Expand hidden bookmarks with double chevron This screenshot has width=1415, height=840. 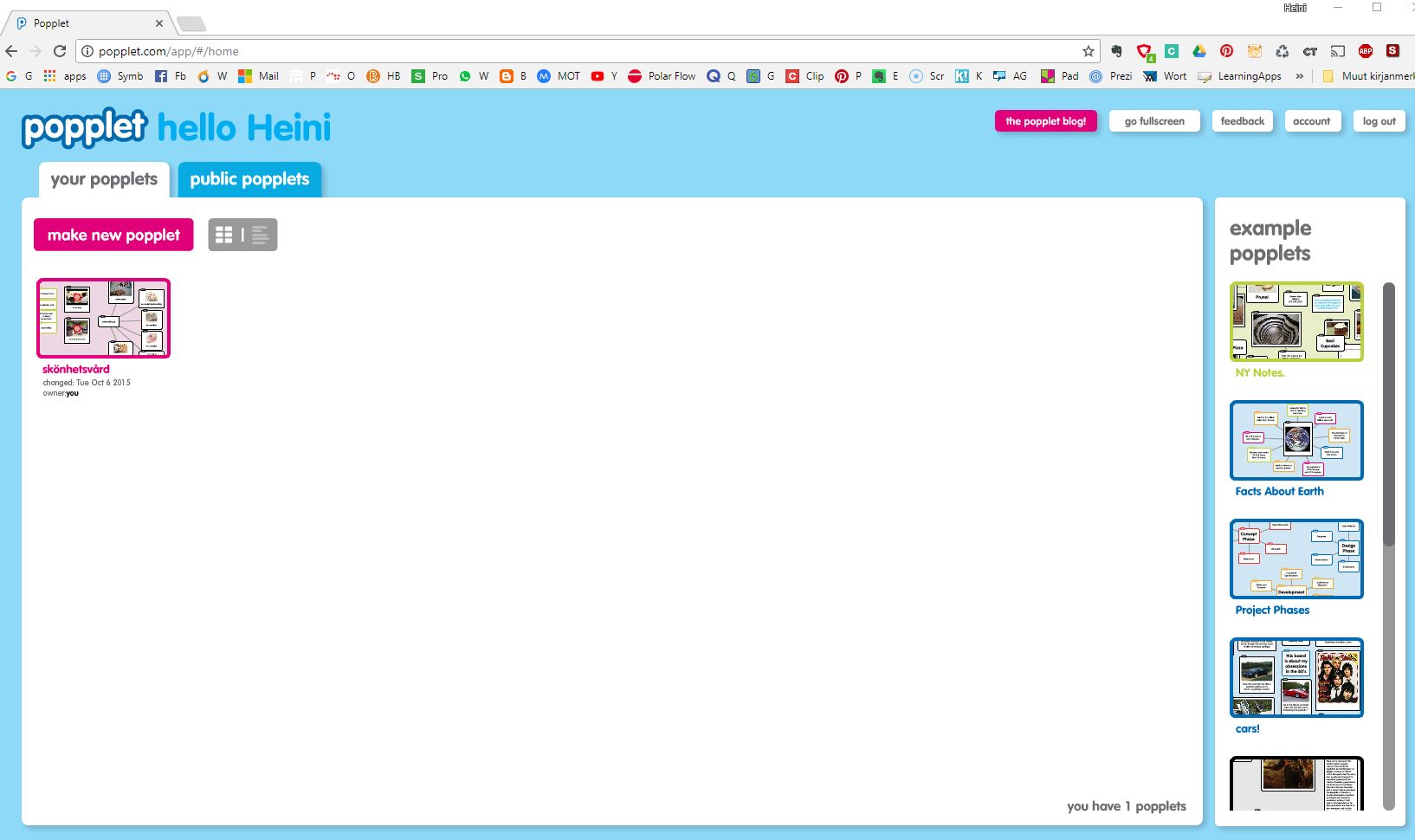click(x=1299, y=76)
